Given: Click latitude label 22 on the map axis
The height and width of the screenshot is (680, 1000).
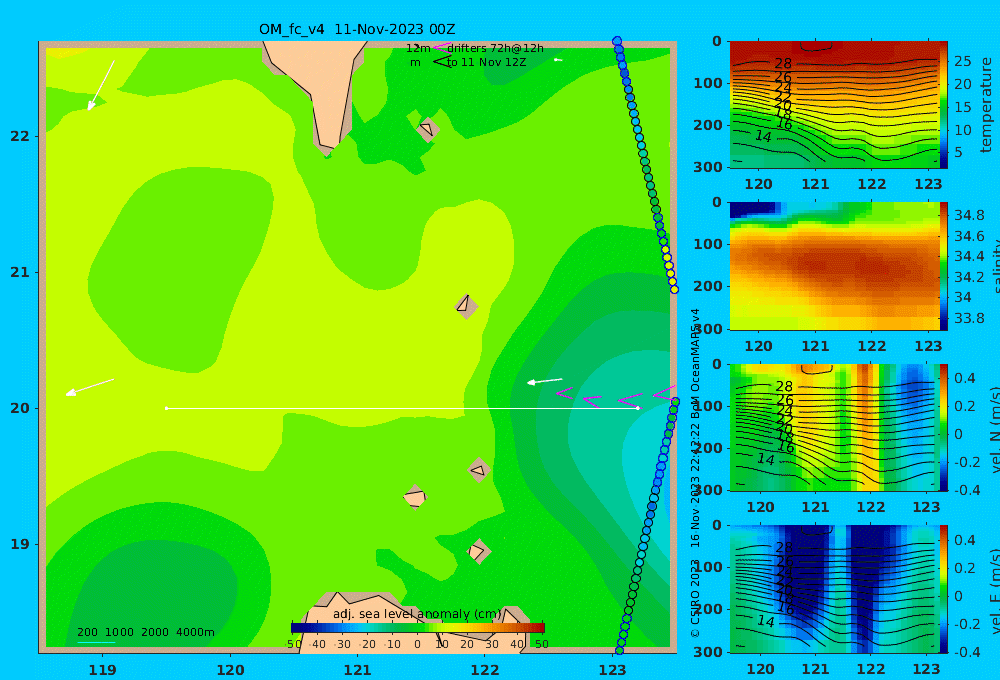Looking at the screenshot, I should 20,136.
